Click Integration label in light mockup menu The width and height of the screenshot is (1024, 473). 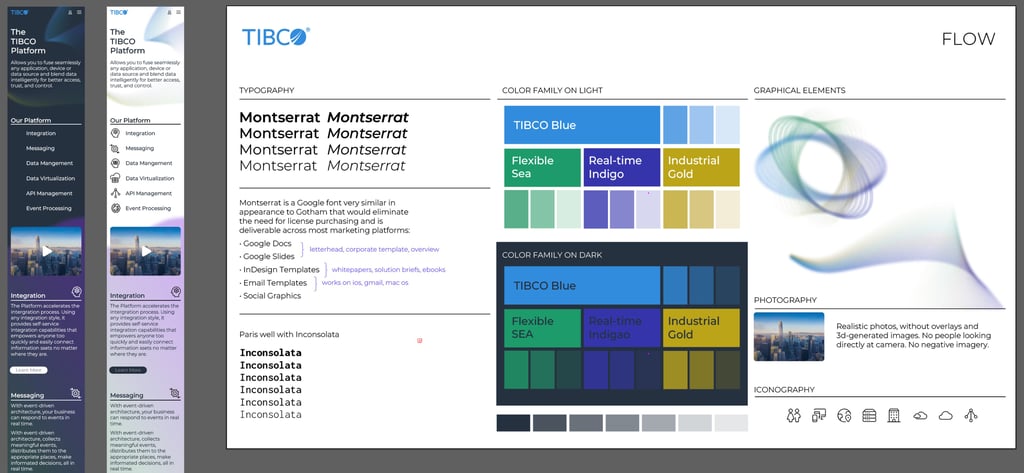tap(140, 133)
